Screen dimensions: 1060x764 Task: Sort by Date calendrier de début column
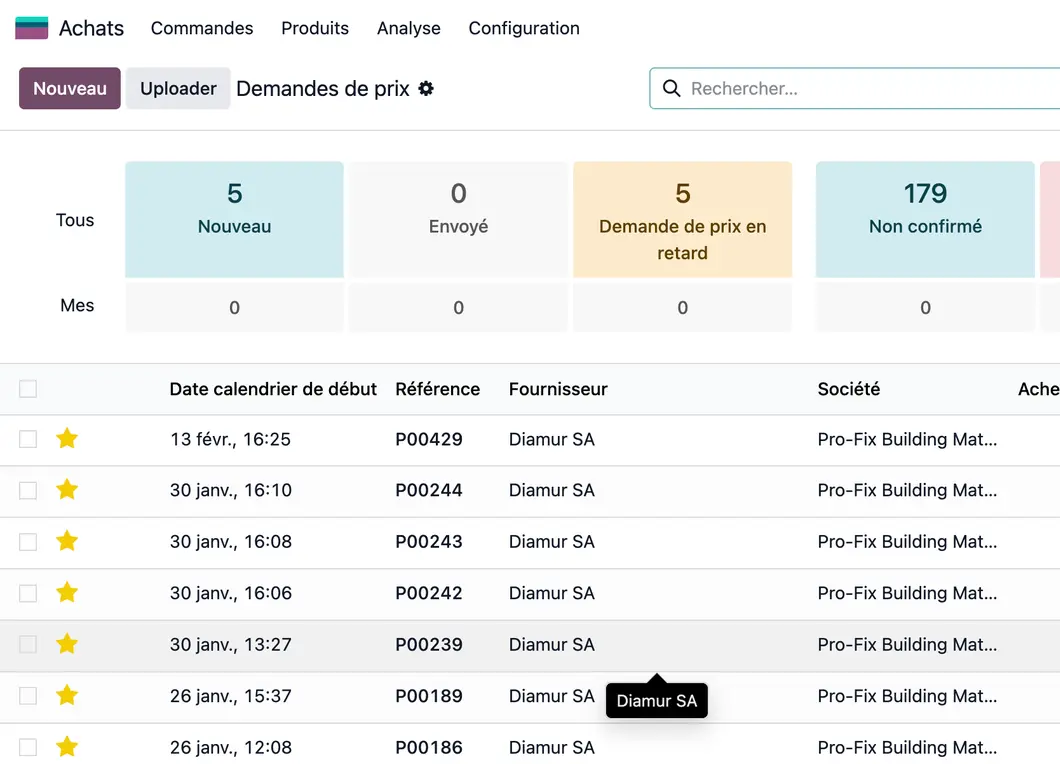pos(273,389)
